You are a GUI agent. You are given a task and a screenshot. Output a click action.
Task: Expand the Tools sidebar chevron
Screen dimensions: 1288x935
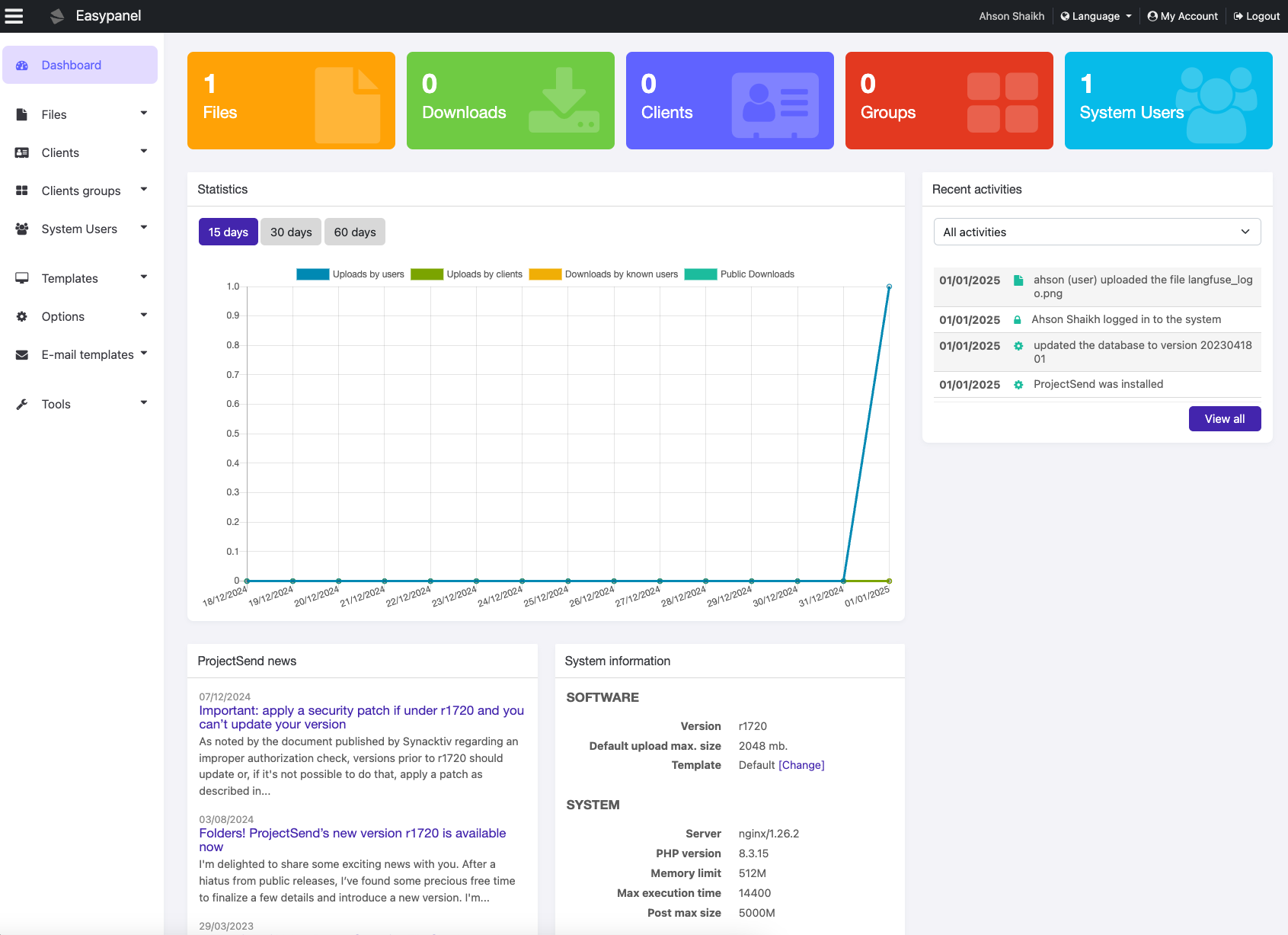(x=143, y=403)
